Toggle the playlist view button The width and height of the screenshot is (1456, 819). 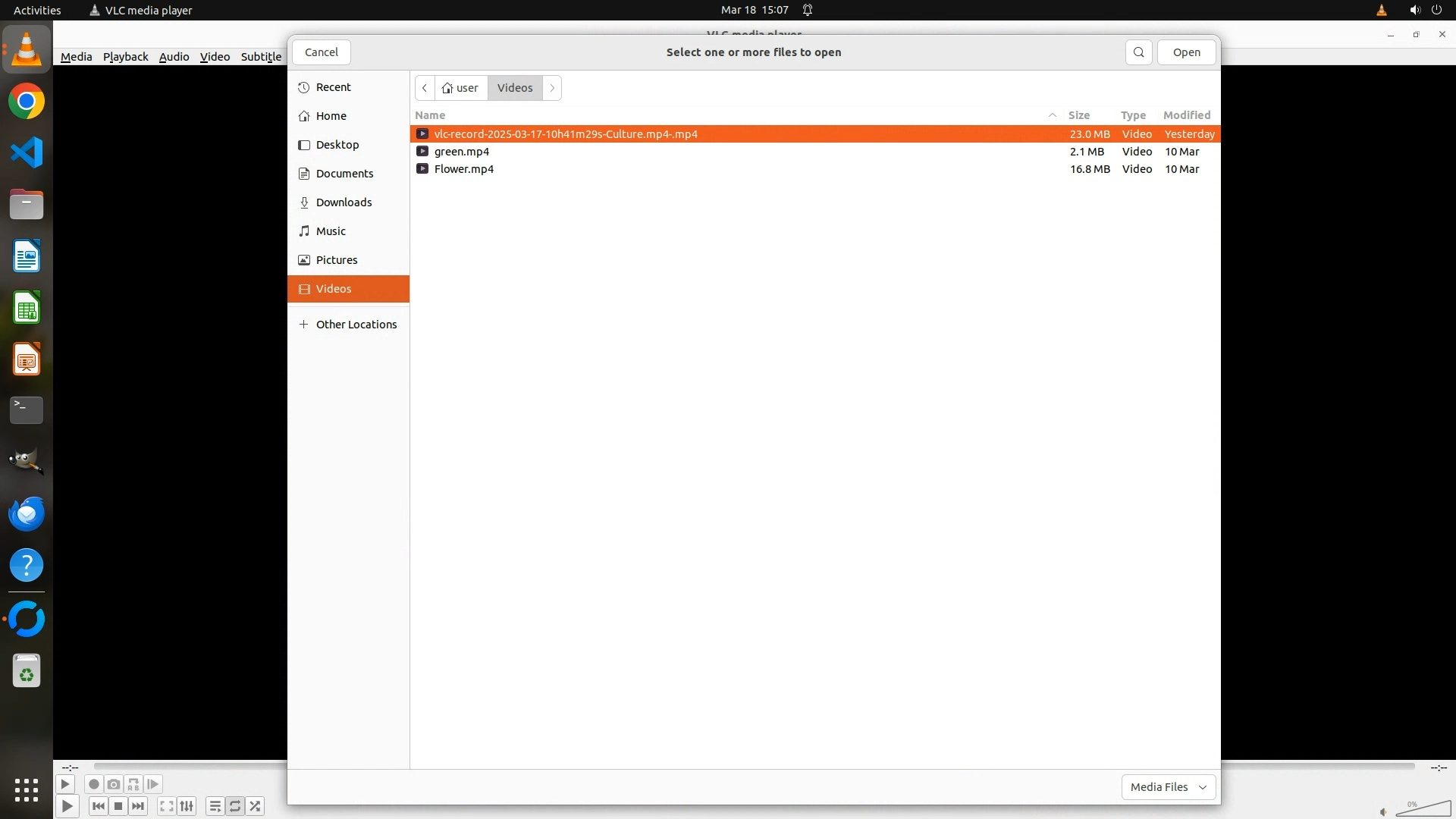click(x=215, y=806)
